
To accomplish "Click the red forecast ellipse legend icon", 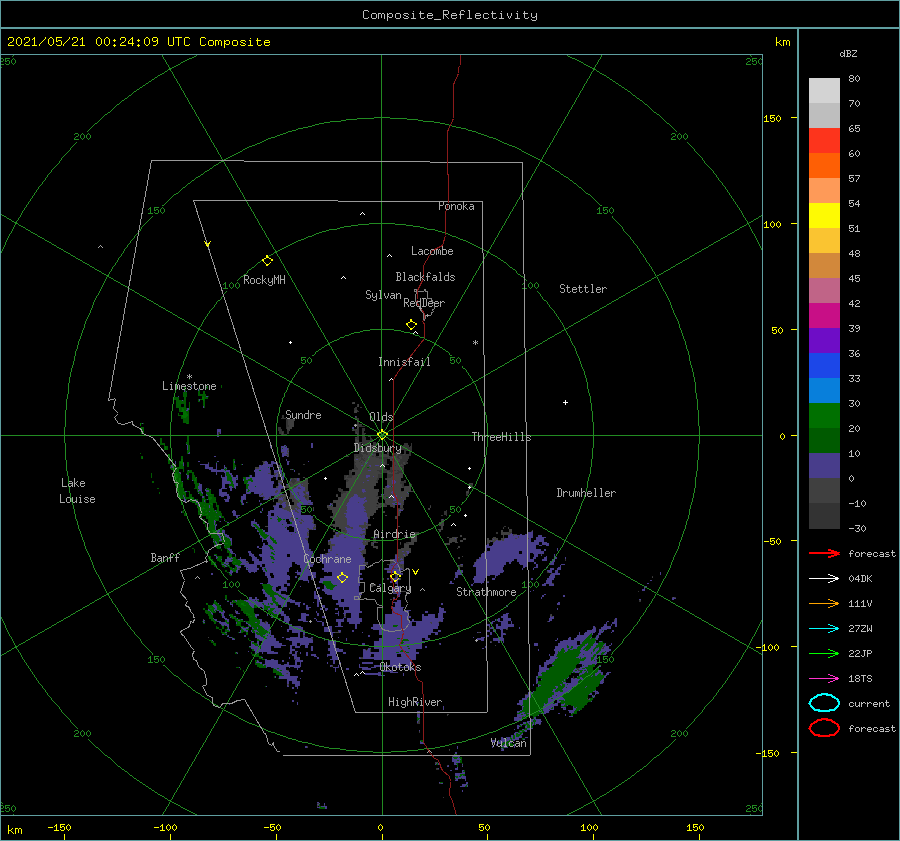I will tap(824, 728).
